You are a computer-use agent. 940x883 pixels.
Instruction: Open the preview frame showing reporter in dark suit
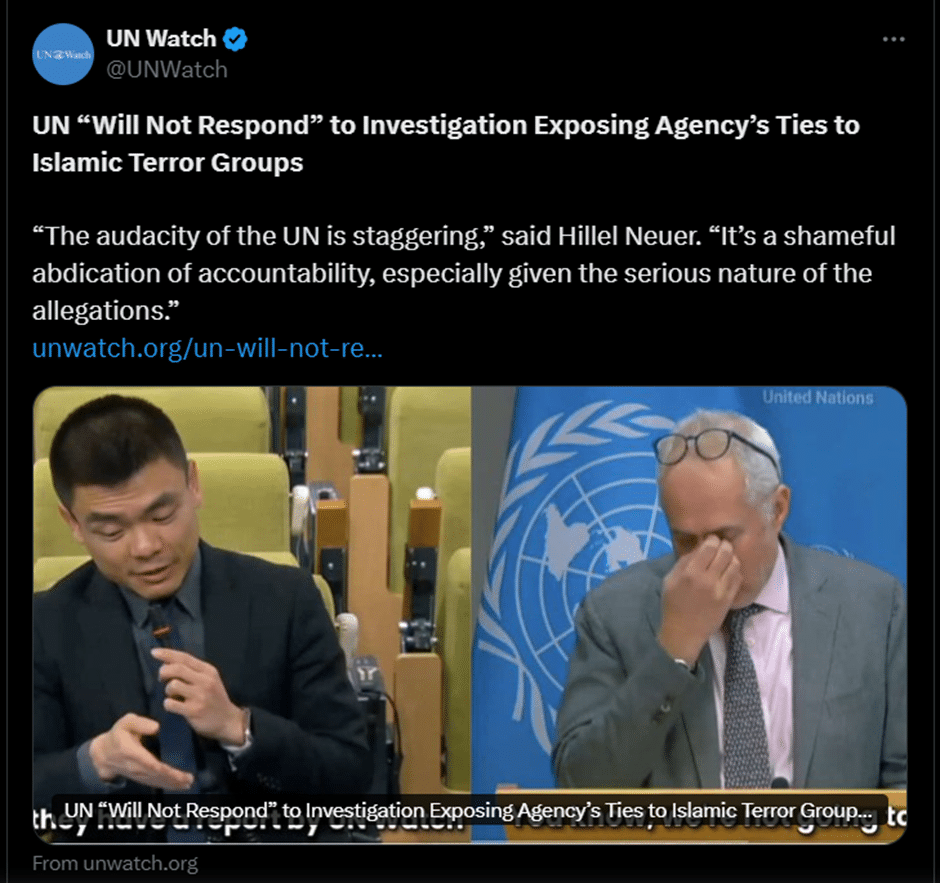pos(252,614)
